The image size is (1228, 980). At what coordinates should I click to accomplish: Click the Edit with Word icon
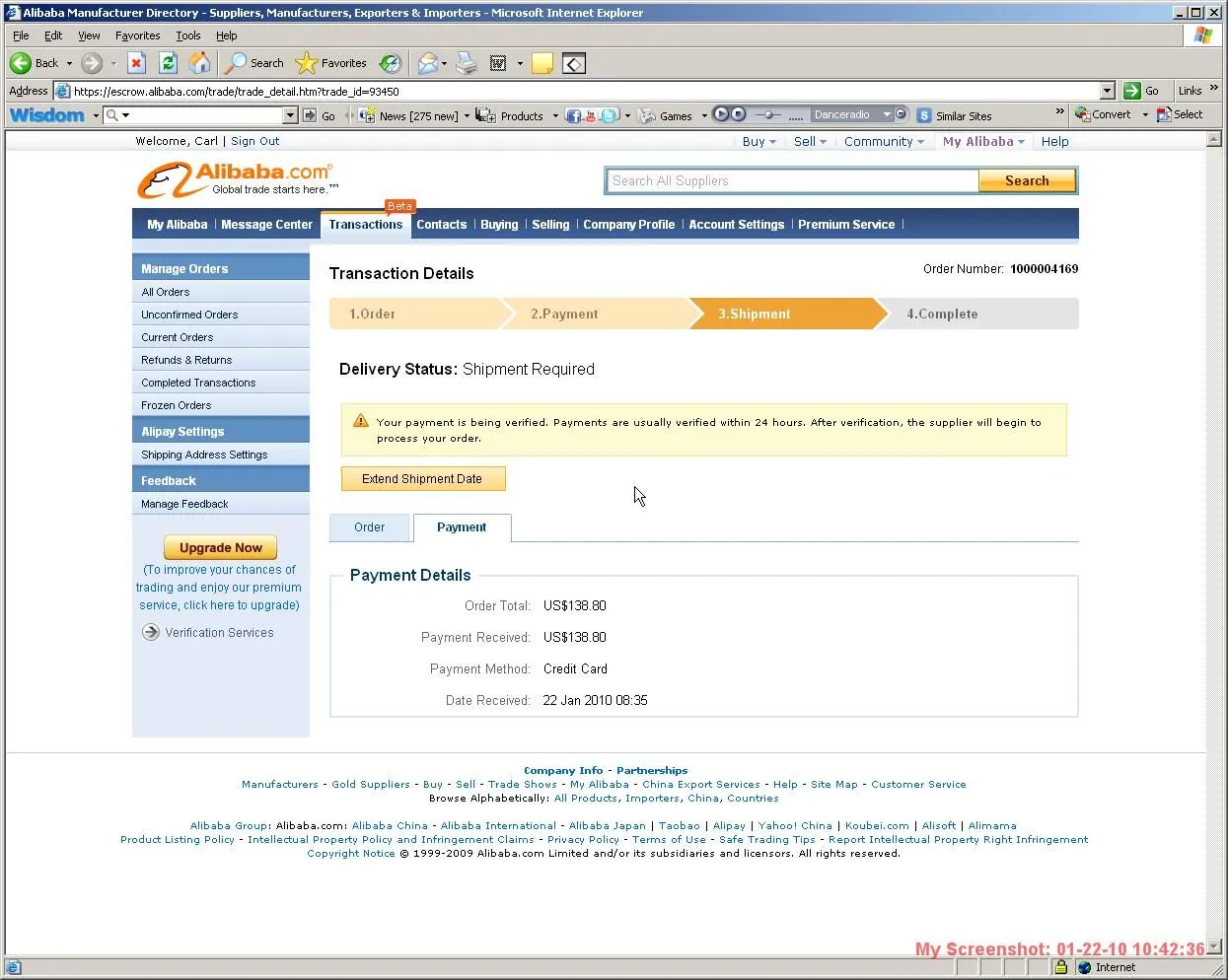click(498, 63)
